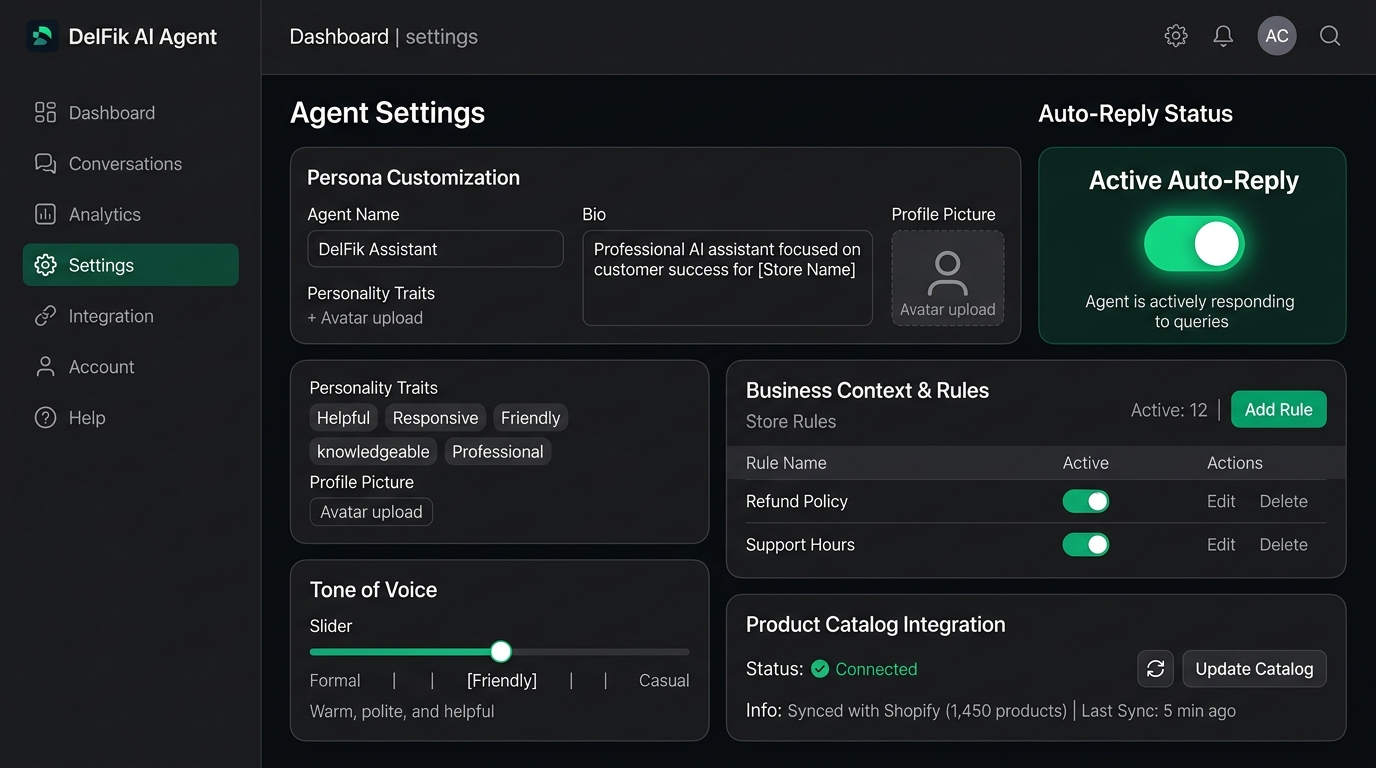
Task: Click the Conversations chat bubble icon
Action: [x=45, y=163]
